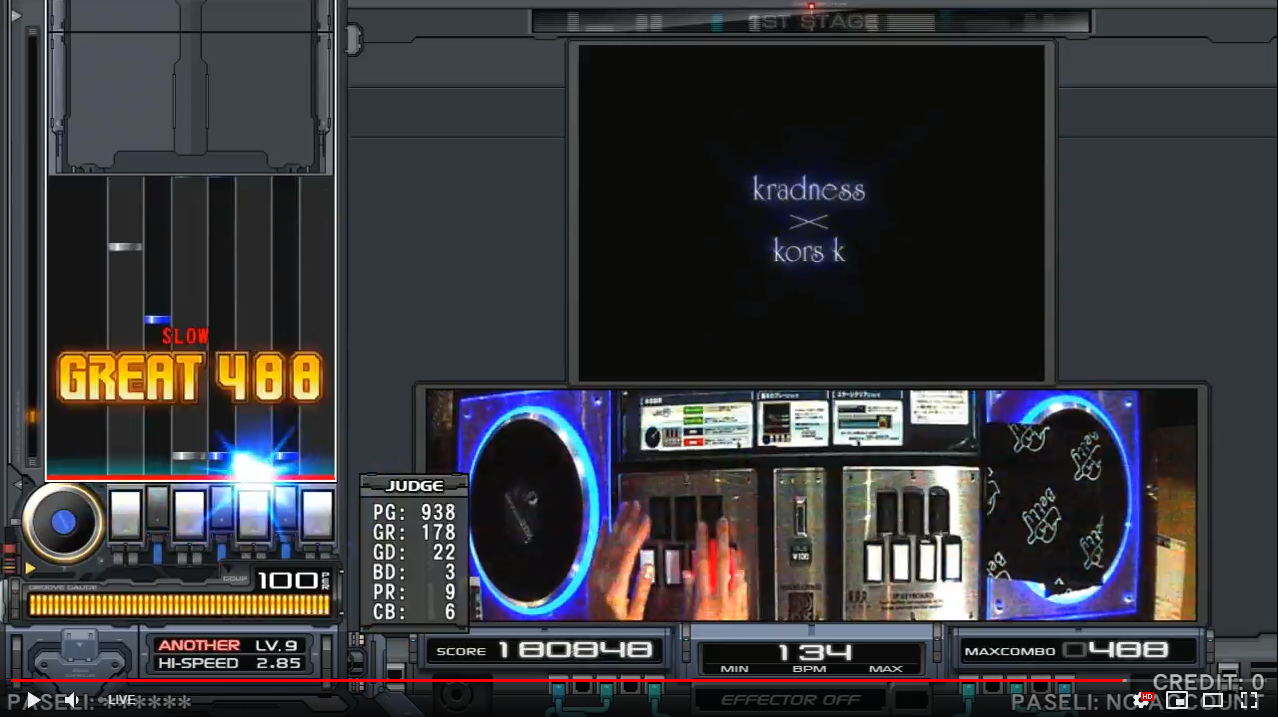The image size is (1278, 717).
Task: Click the turntable scratch disc in the game panel
Action: pyautogui.click(x=63, y=521)
